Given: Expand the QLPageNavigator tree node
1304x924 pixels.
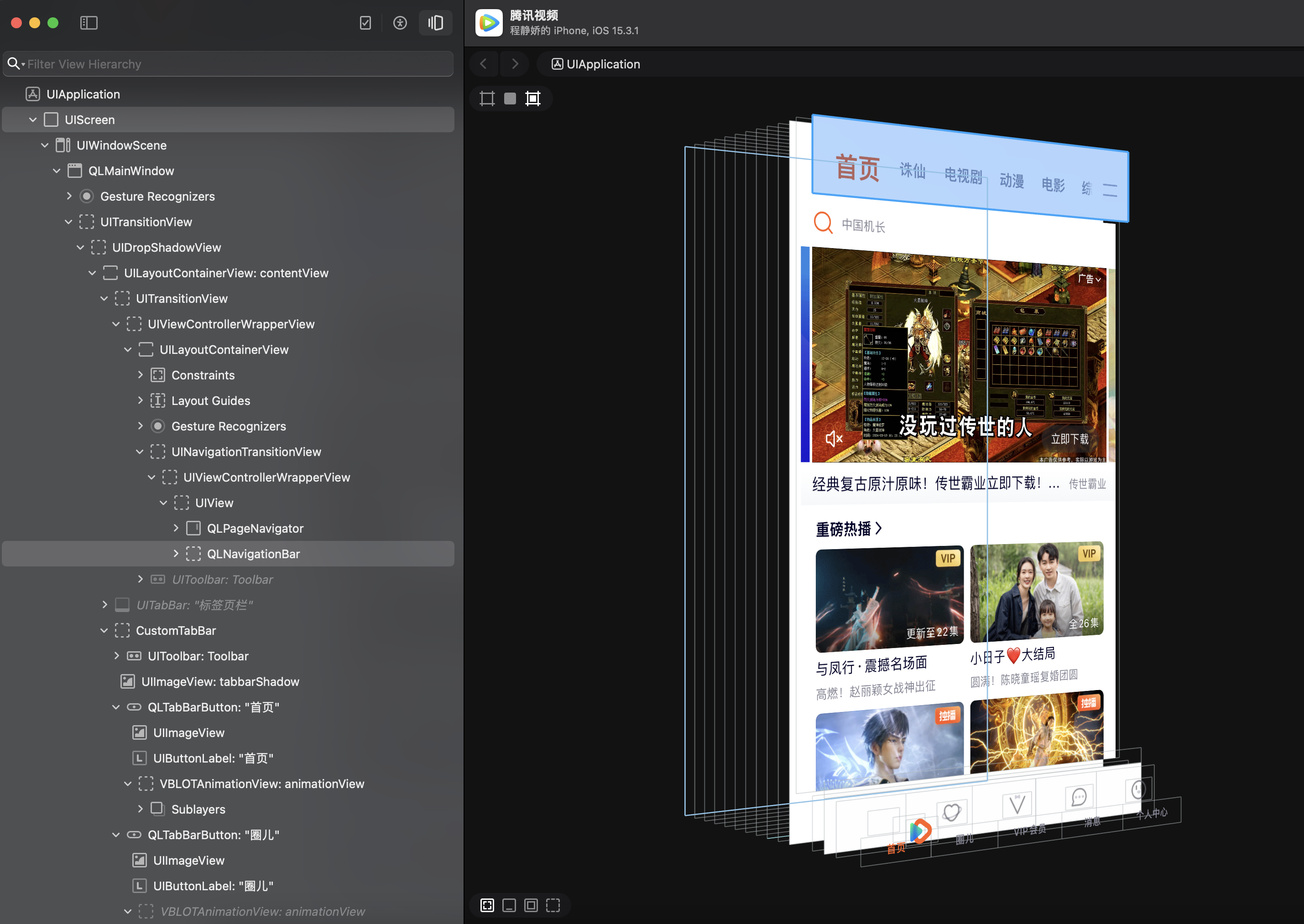Looking at the screenshot, I should tap(176, 528).
